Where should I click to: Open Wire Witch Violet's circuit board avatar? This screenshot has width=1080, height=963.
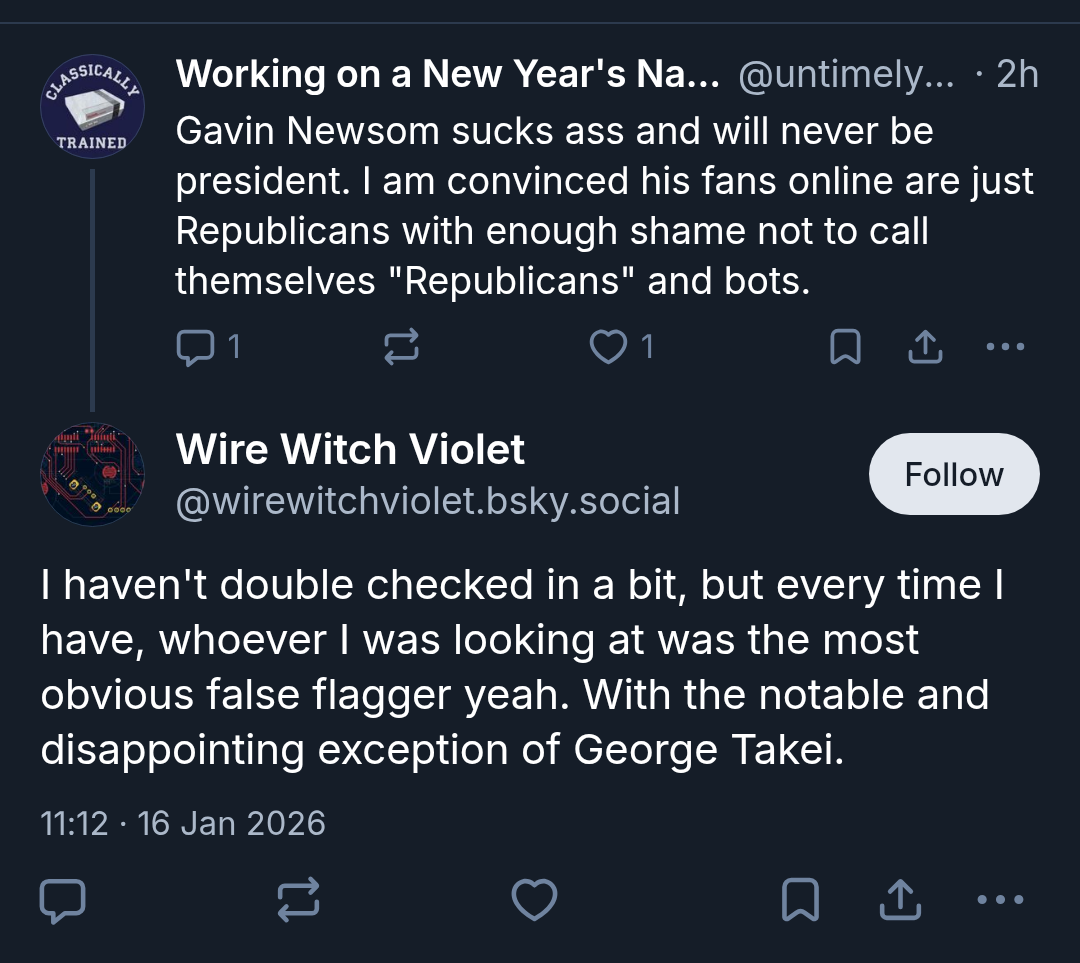coord(92,474)
